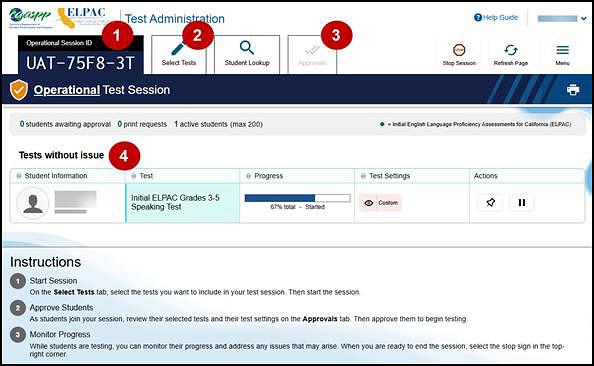Click 0 print requests
This screenshot has width=594, height=366.
[142, 124]
